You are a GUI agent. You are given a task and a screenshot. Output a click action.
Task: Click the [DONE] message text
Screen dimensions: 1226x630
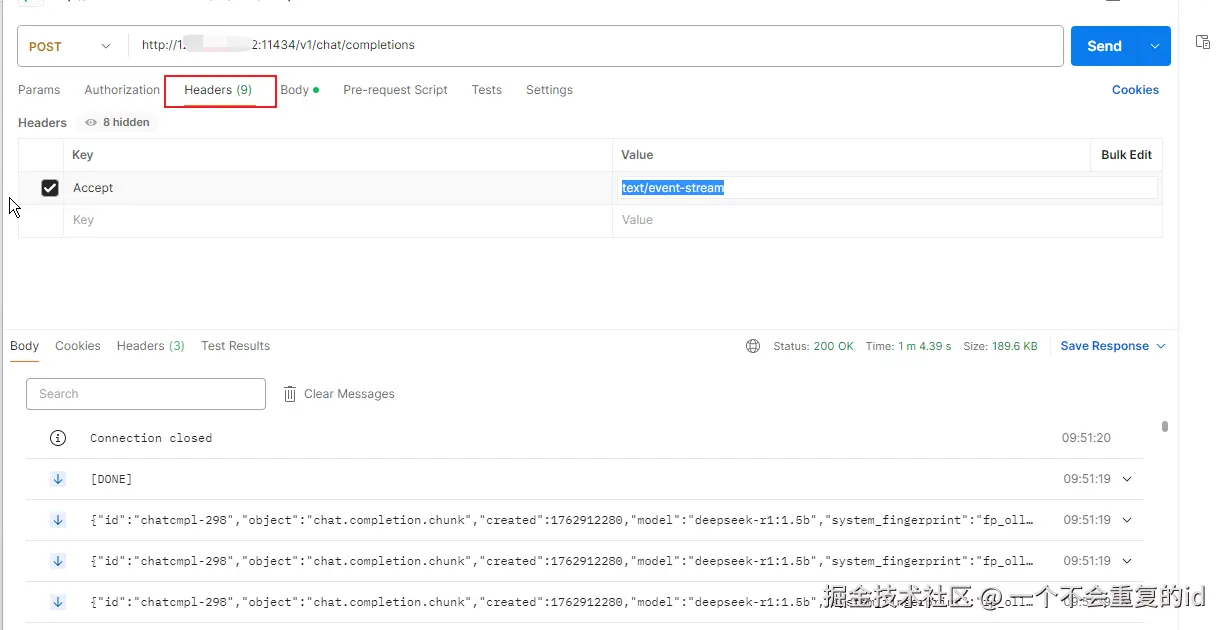tap(111, 479)
